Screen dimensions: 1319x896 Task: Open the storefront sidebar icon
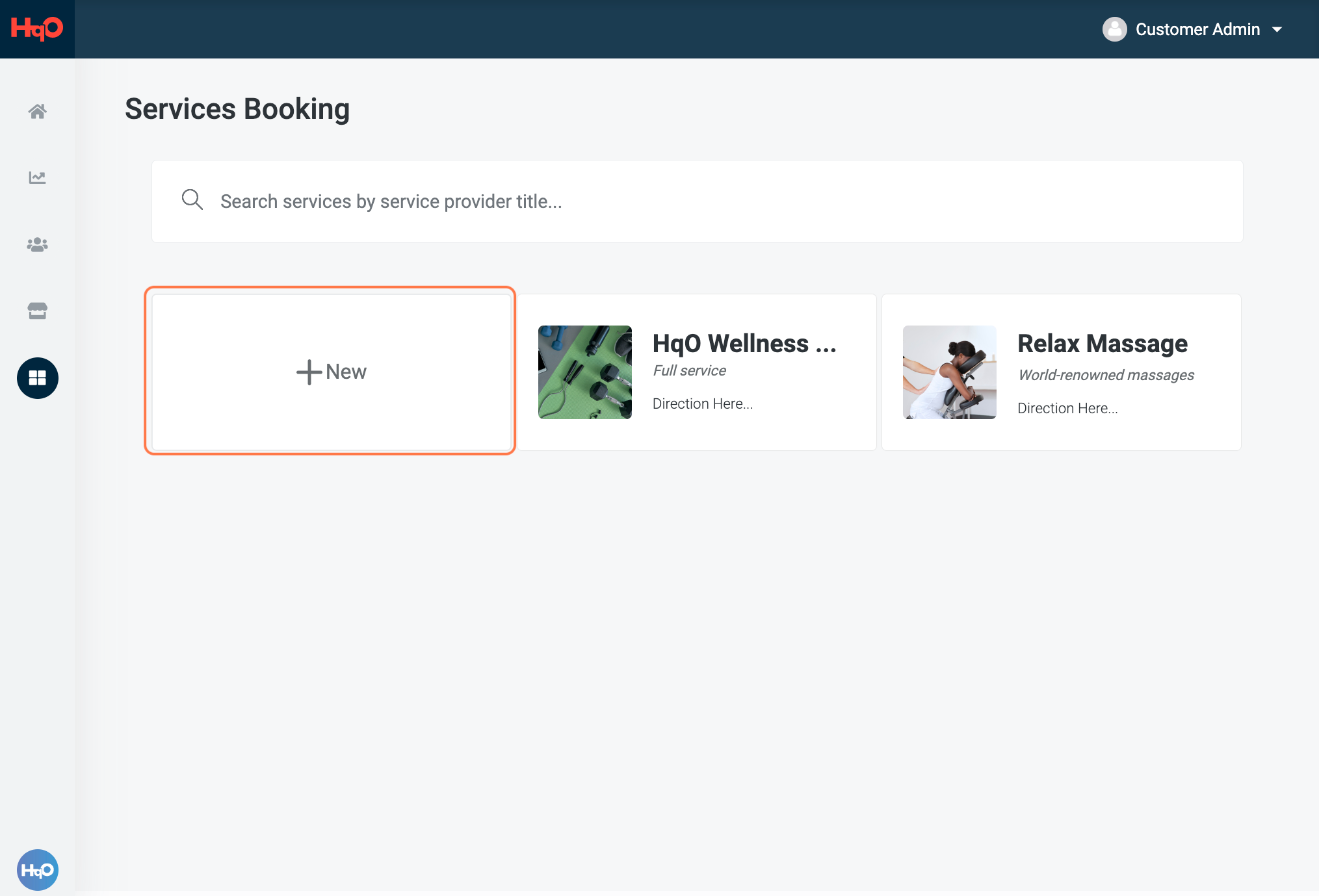click(x=37, y=311)
